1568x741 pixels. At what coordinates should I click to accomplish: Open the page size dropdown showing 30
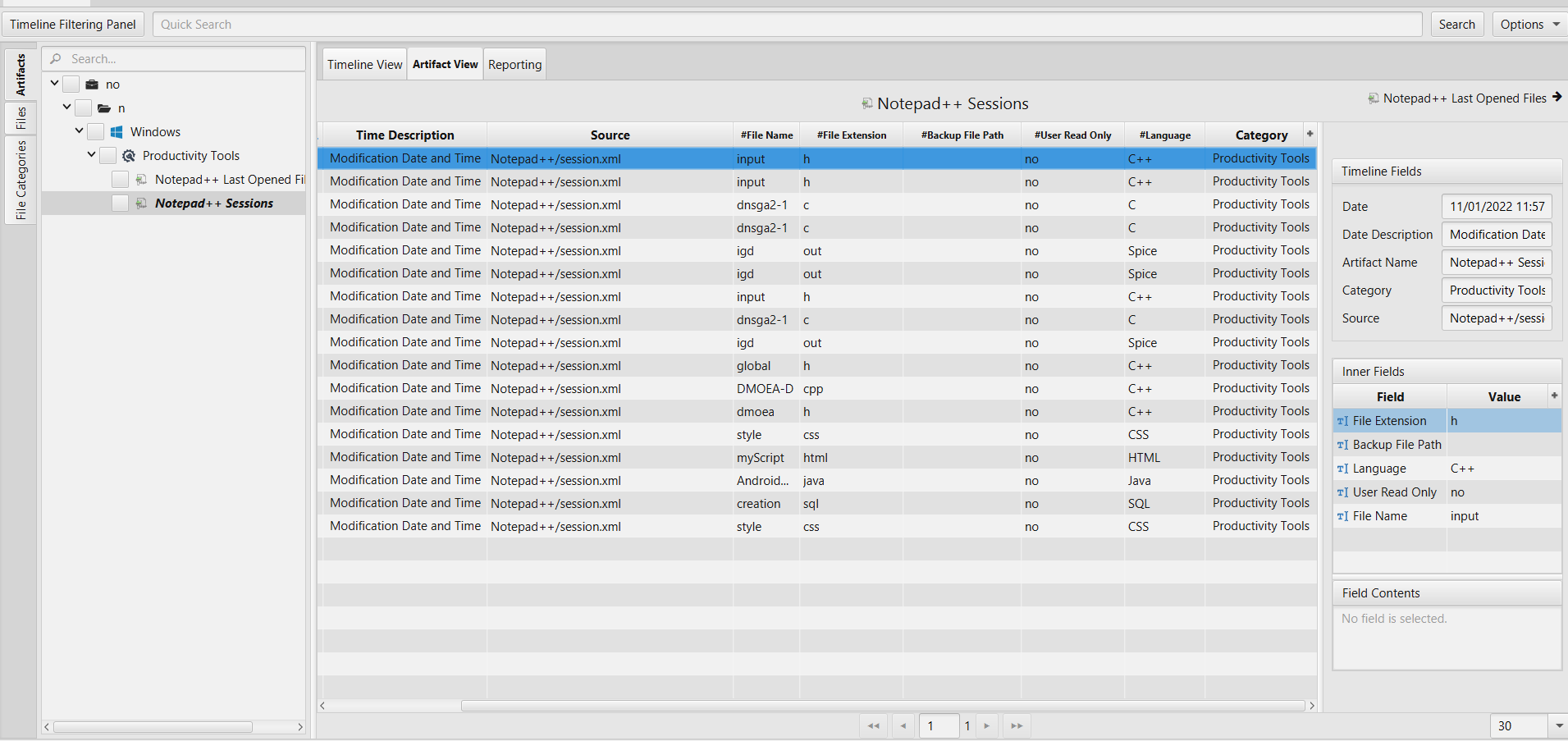pos(1558,725)
